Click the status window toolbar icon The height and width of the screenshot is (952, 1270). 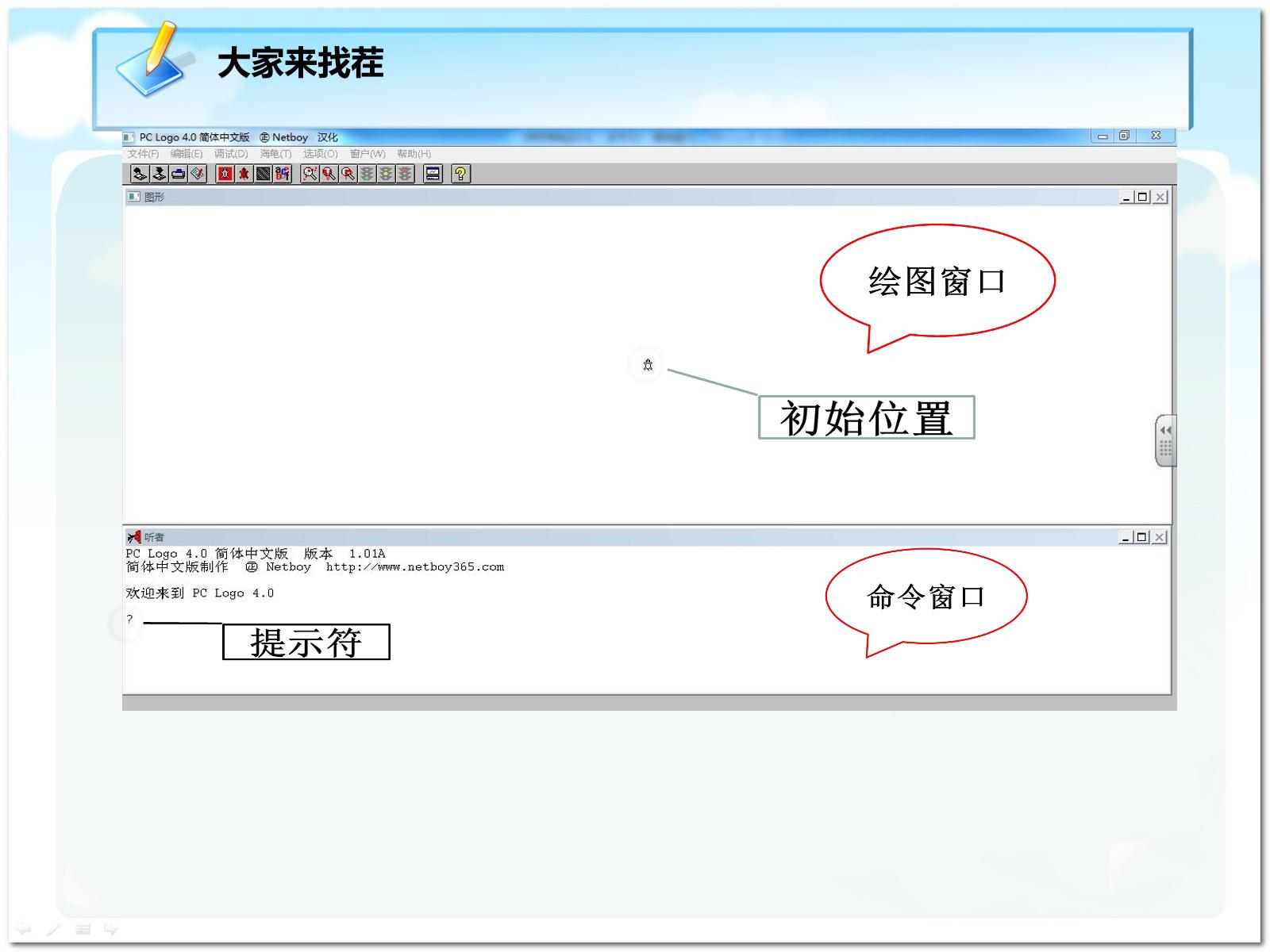433,174
